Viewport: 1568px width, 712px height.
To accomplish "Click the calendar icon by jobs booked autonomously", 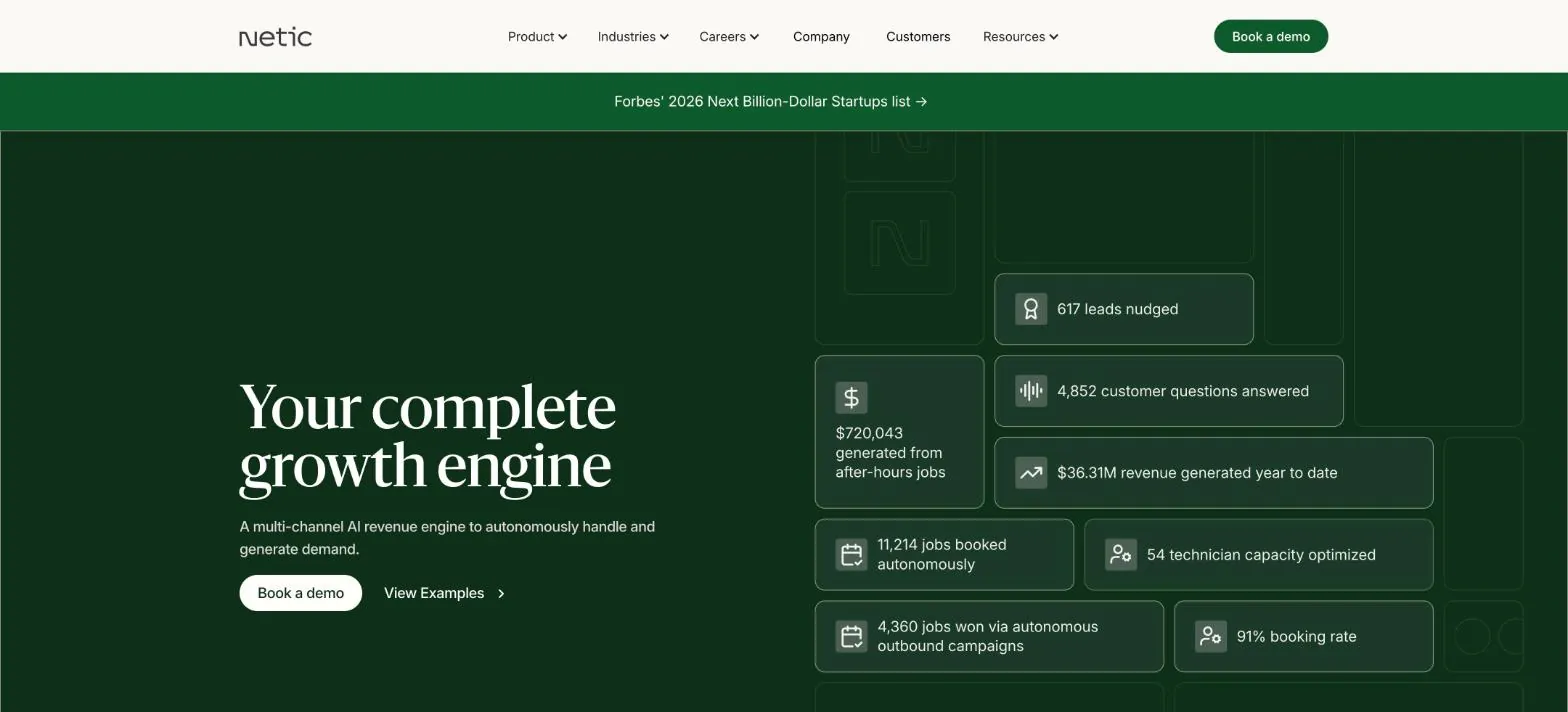I will pos(851,554).
